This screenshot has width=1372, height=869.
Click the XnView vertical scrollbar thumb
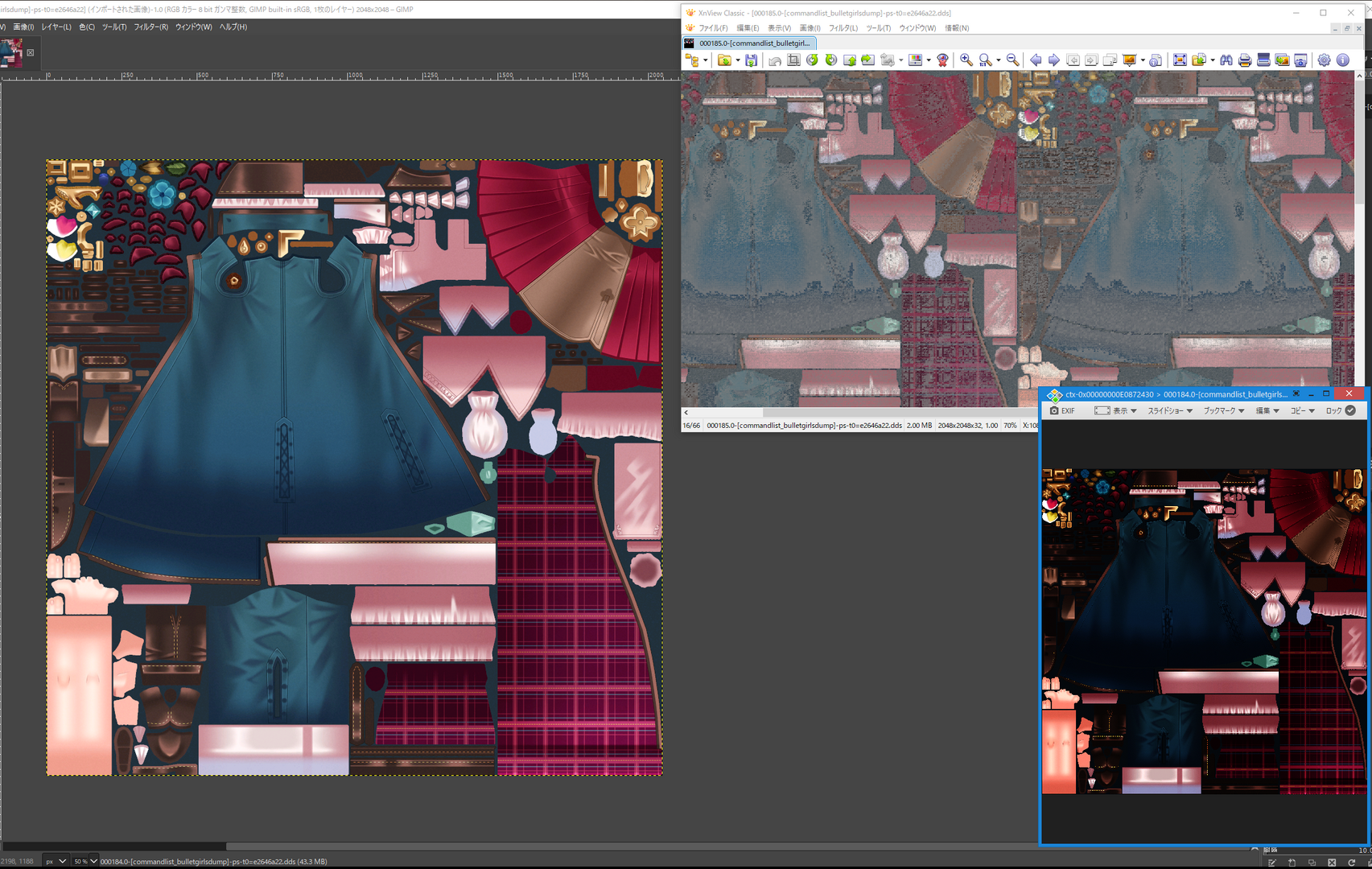1360,141
